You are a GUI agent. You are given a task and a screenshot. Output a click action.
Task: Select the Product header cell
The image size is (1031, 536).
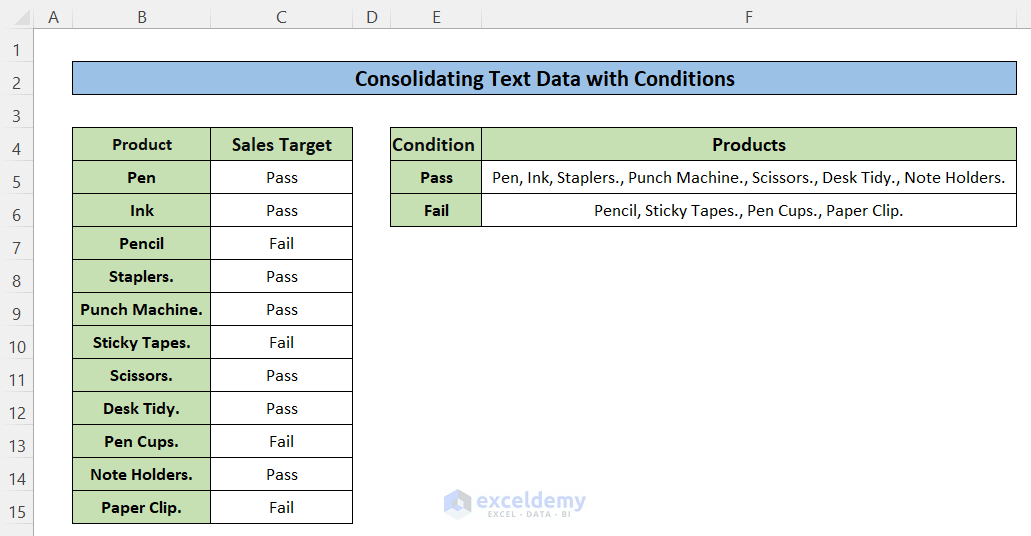141,144
